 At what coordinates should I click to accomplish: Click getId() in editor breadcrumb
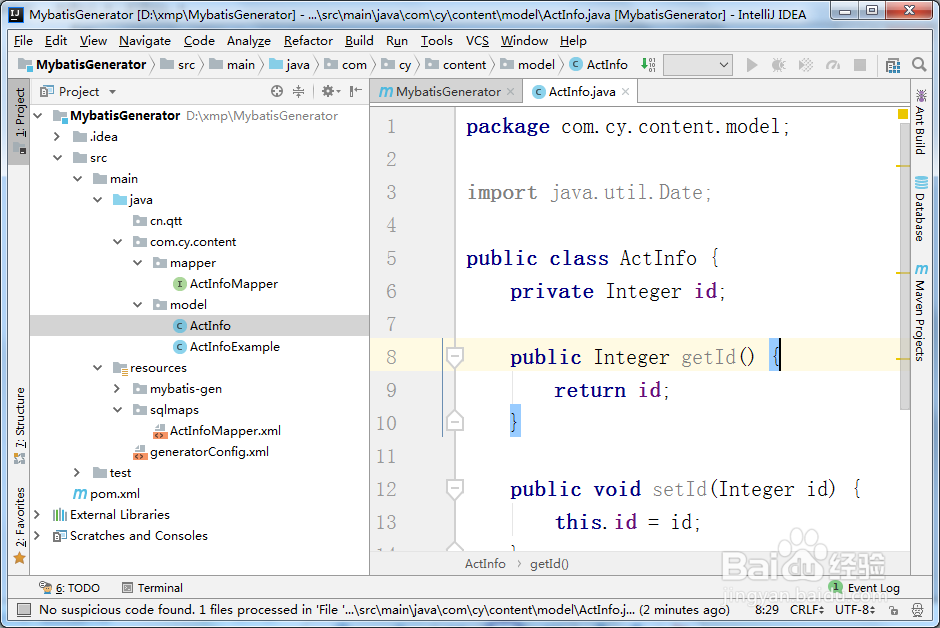[x=549, y=564]
